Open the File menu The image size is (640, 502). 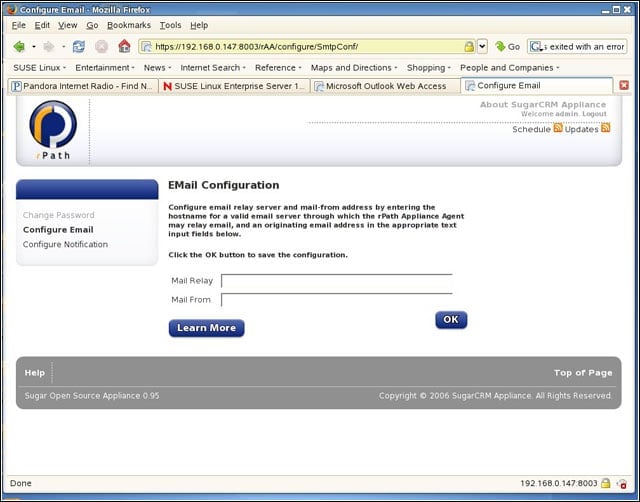point(19,25)
